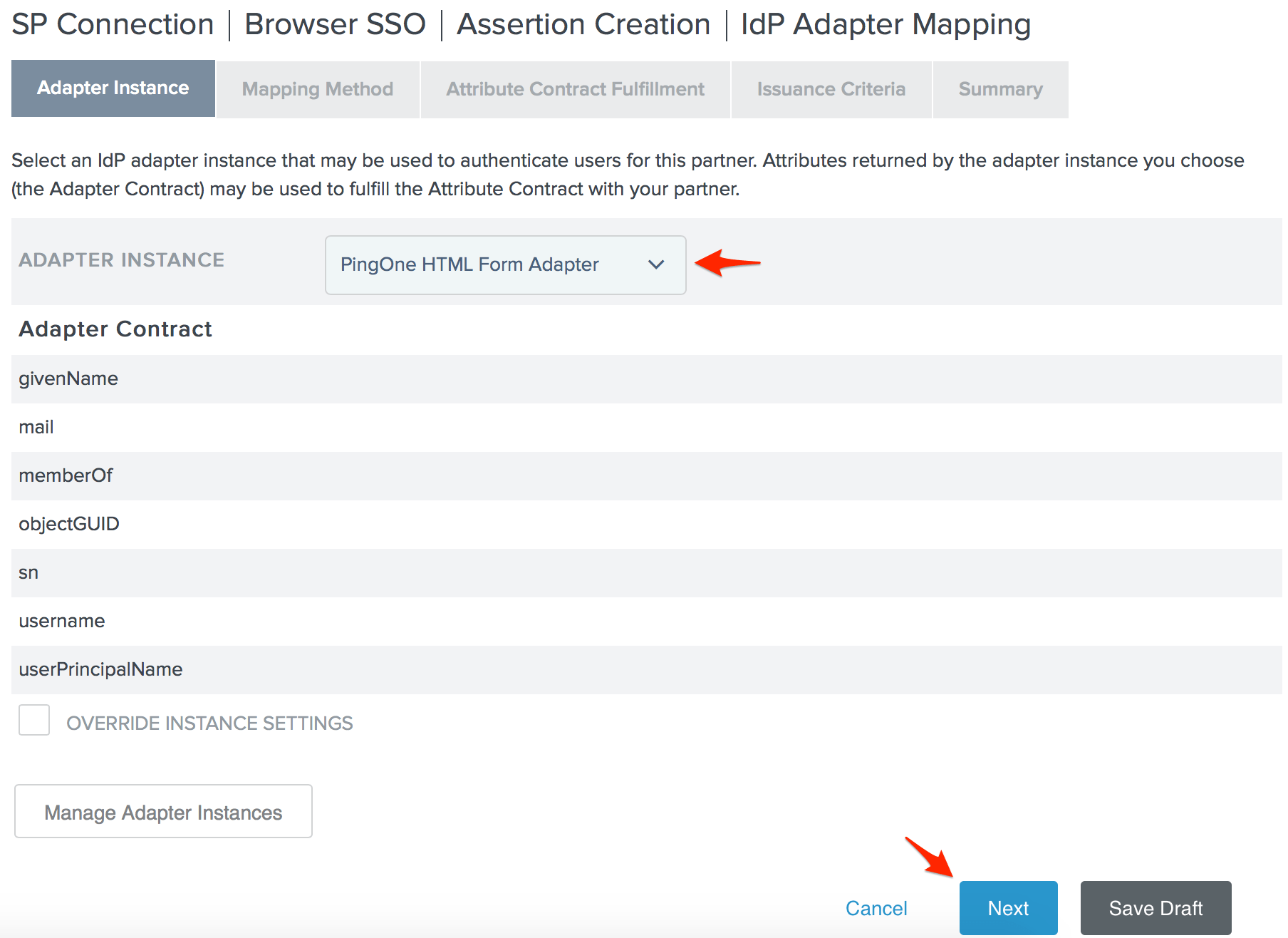1288x938 pixels.
Task: Click the dropdown chevron arrow icon
Action: tap(656, 264)
